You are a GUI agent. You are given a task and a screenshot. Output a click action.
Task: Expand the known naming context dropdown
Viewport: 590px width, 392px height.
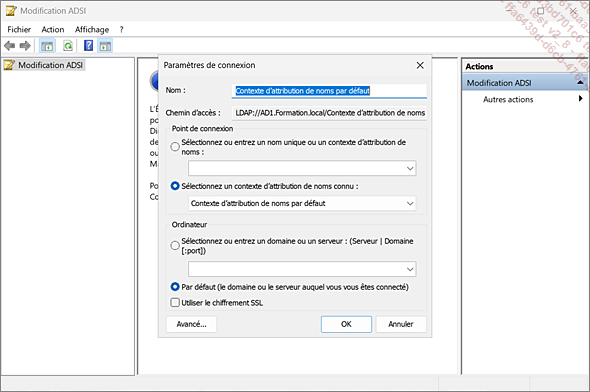coord(410,204)
